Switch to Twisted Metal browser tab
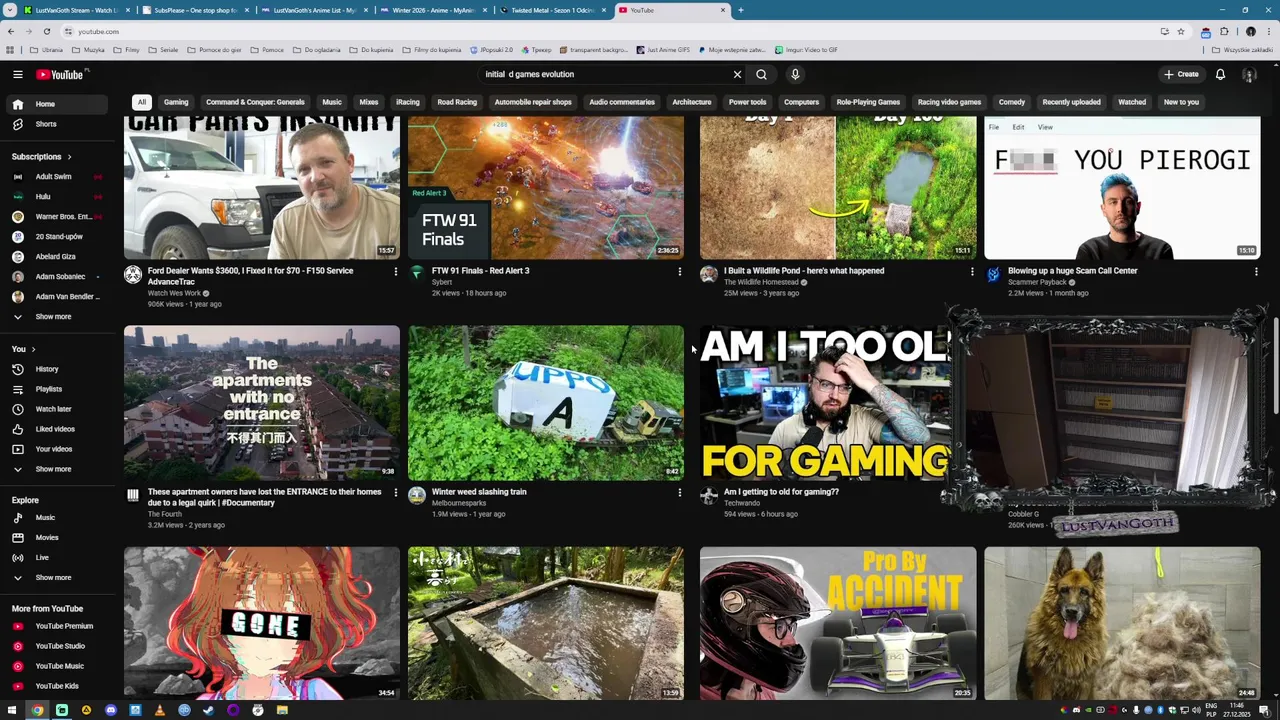Image resolution: width=1280 pixels, height=720 pixels. coord(552,10)
